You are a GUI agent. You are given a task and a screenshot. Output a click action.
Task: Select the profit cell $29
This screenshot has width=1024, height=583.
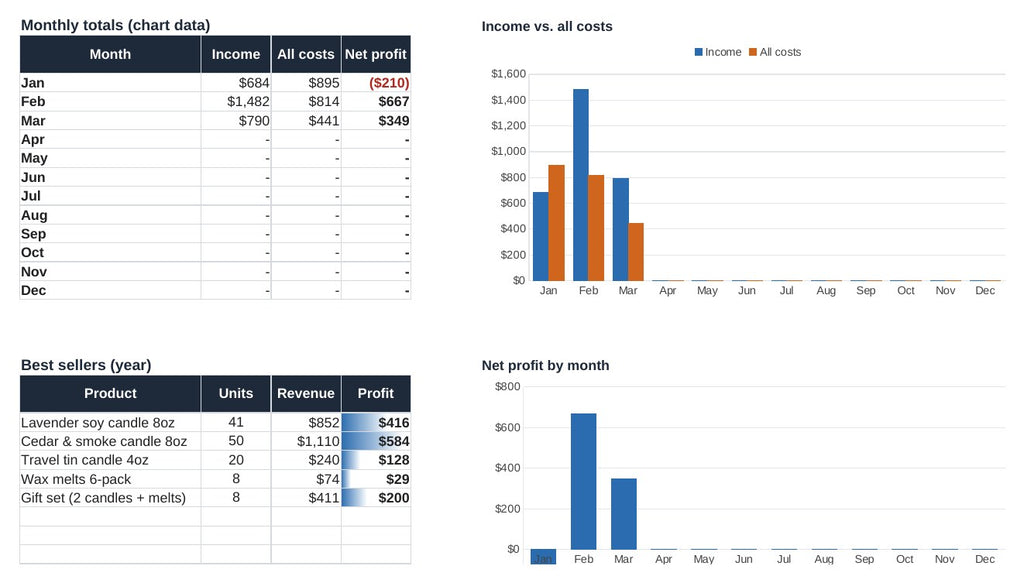[376, 479]
